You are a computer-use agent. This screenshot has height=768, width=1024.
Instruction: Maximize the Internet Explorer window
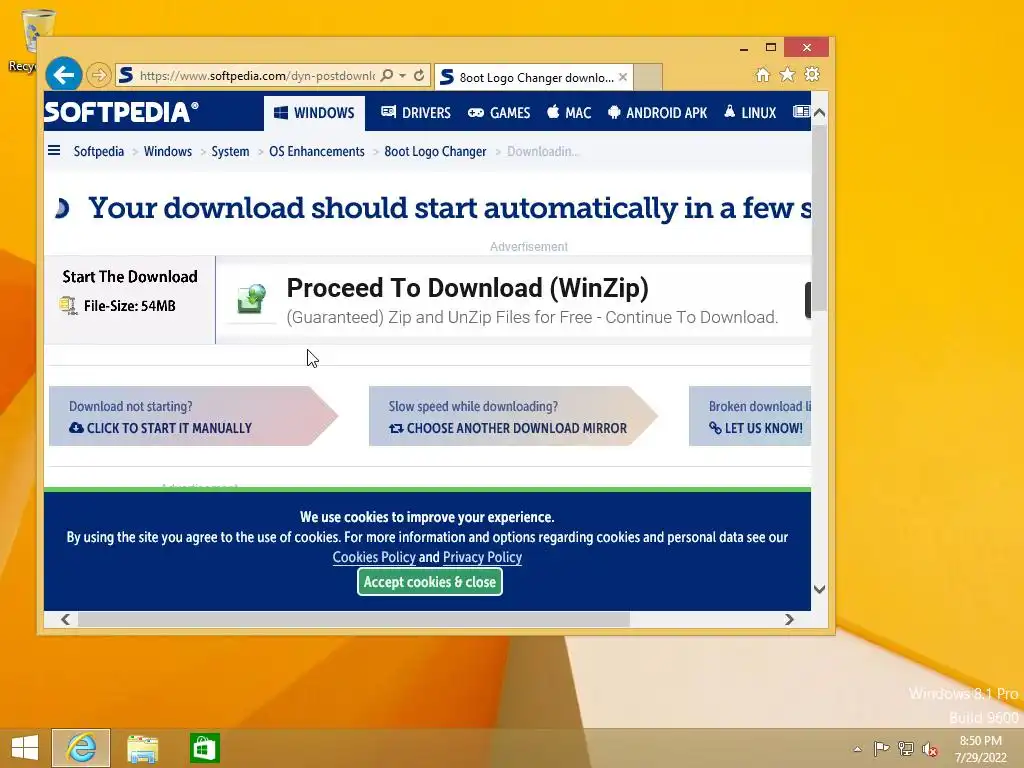click(x=771, y=47)
